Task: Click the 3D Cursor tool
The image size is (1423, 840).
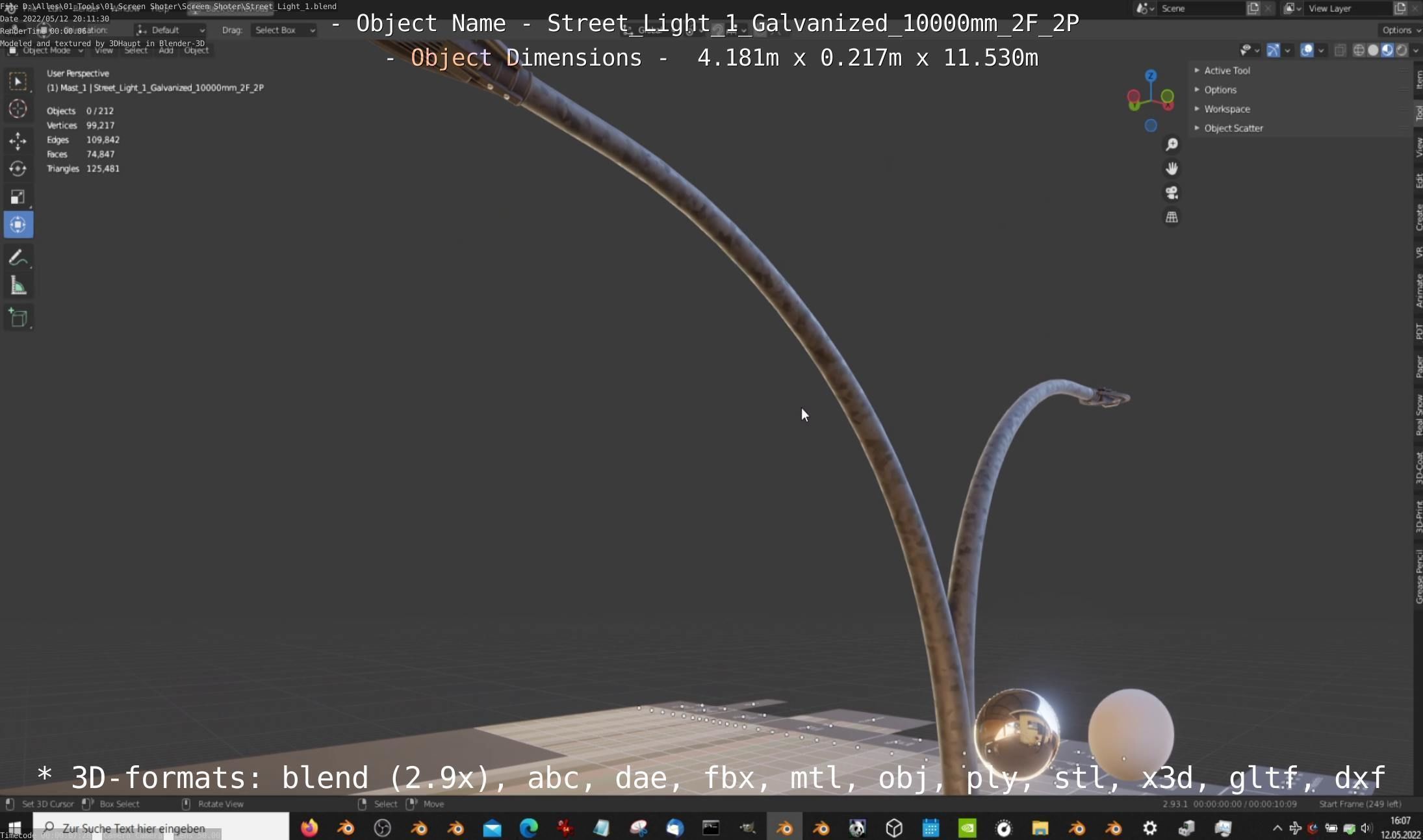Action: (x=18, y=109)
